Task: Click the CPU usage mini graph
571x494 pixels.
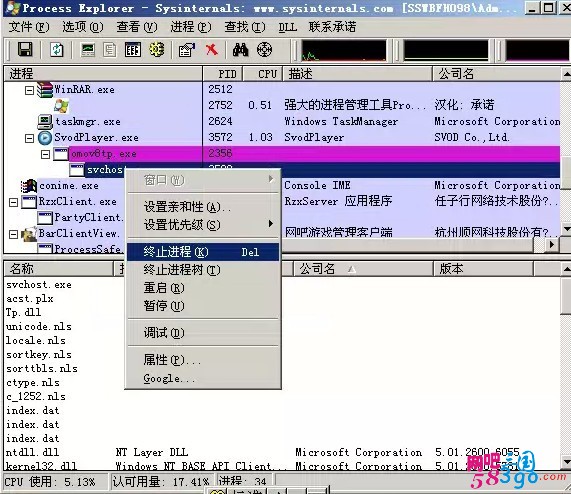Action: [343, 50]
